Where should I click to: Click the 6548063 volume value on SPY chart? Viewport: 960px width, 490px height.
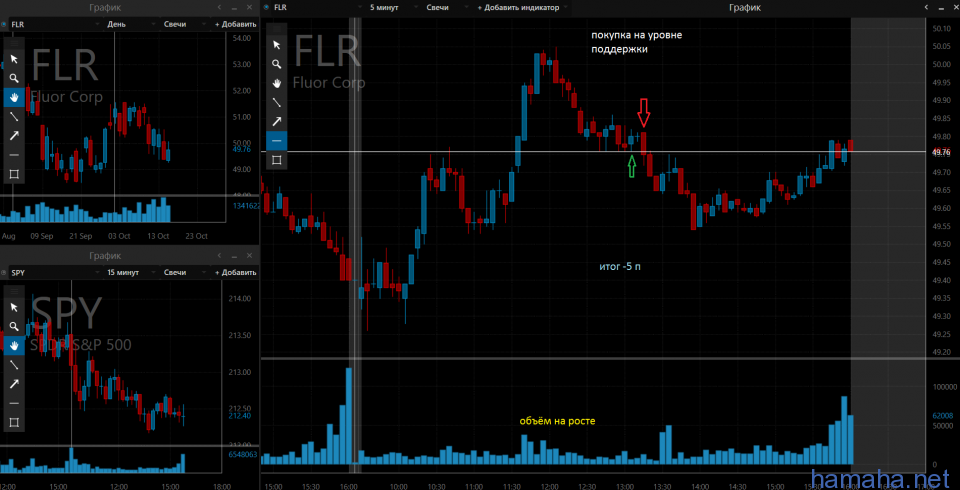(x=242, y=454)
